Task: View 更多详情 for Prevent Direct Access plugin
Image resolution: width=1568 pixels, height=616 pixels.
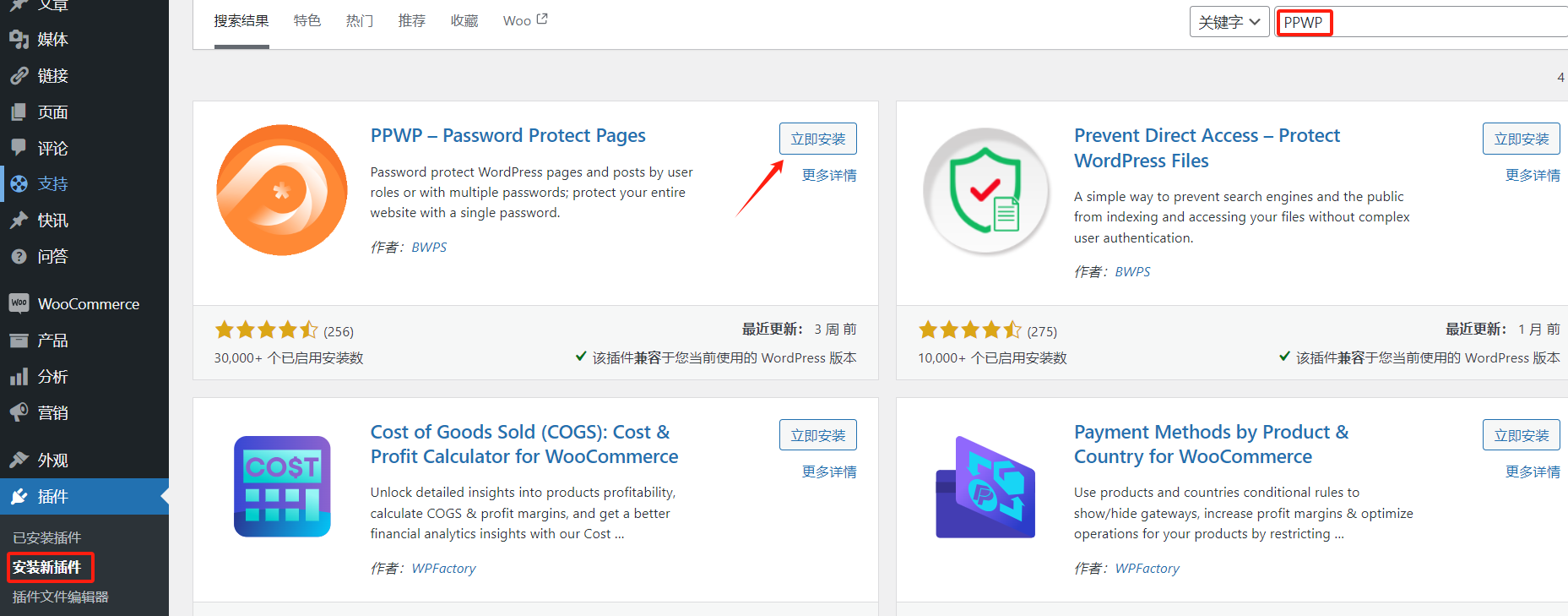Action: tap(1533, 175)
